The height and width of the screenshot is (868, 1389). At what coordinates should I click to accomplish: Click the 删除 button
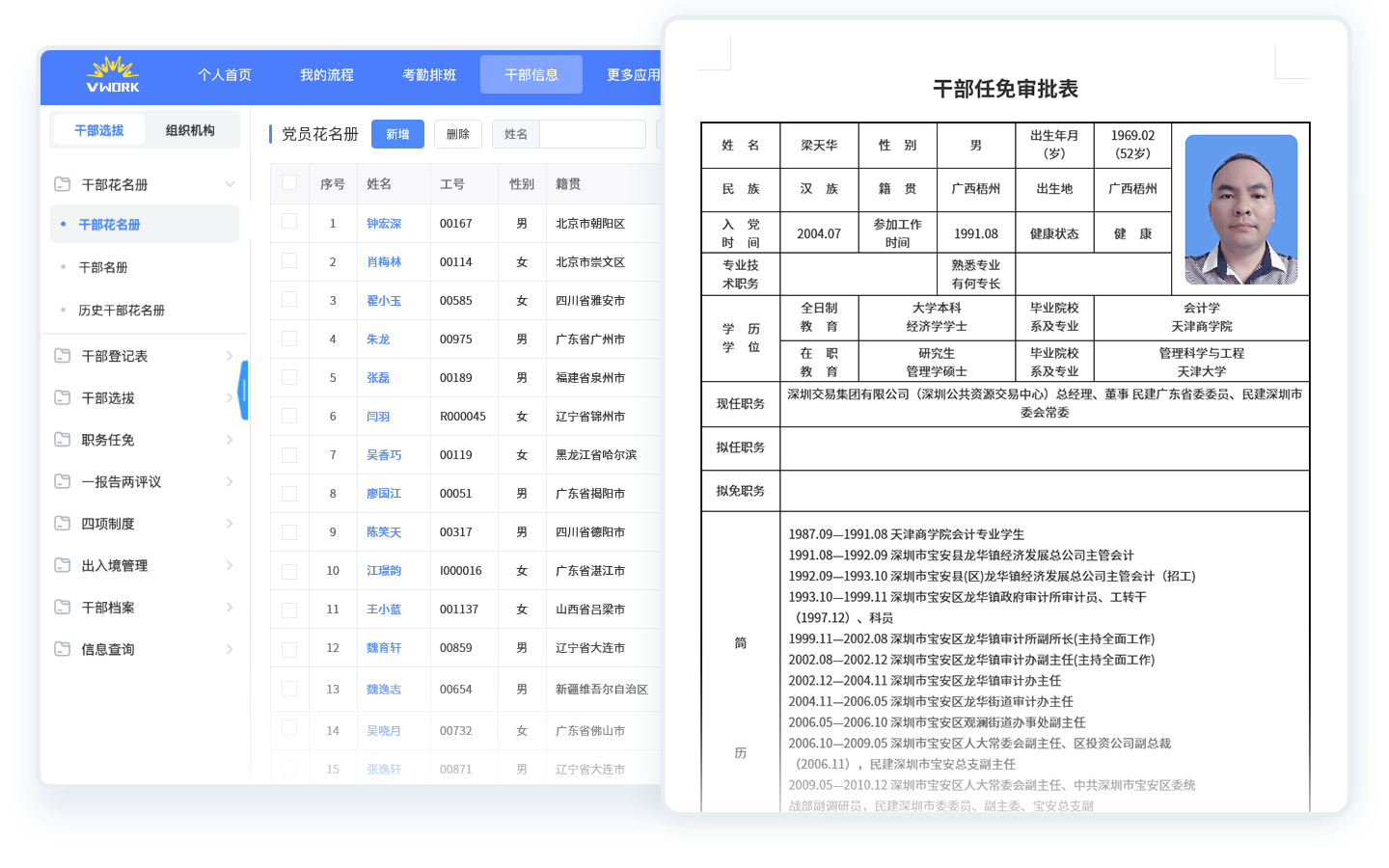pos(458,134)
